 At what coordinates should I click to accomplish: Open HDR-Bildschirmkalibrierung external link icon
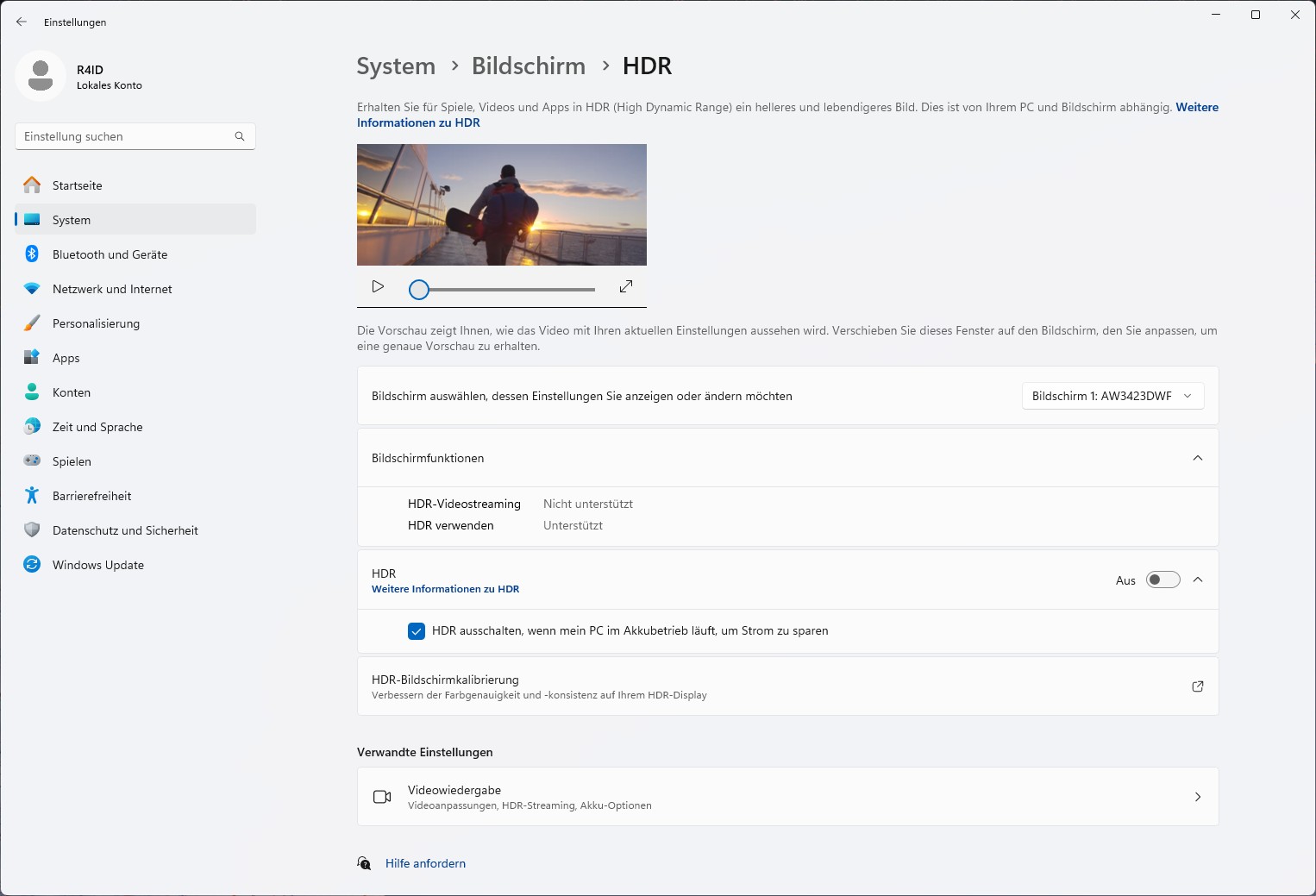point(1197,686)
